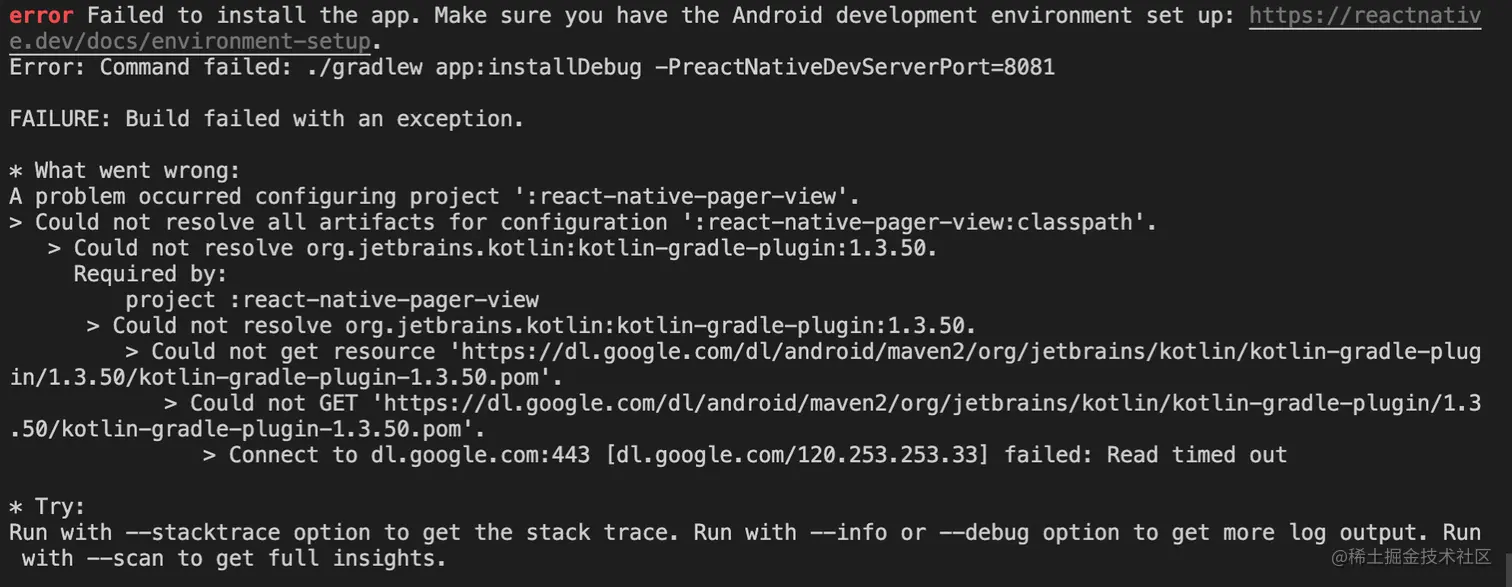Click the red 'error' label
Screen dimensions: 1512x587
pyautogui.click(x=41, y=16)
